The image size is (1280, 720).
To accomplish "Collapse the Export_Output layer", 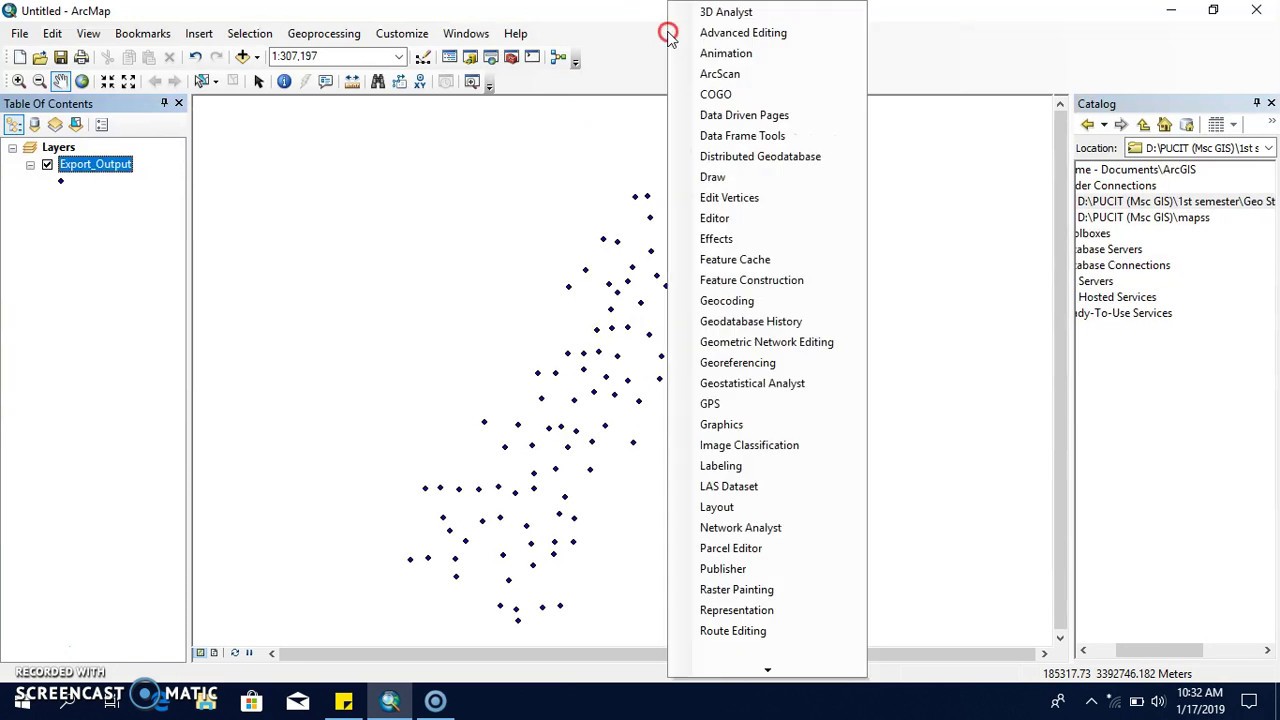I will pos(30,165).
